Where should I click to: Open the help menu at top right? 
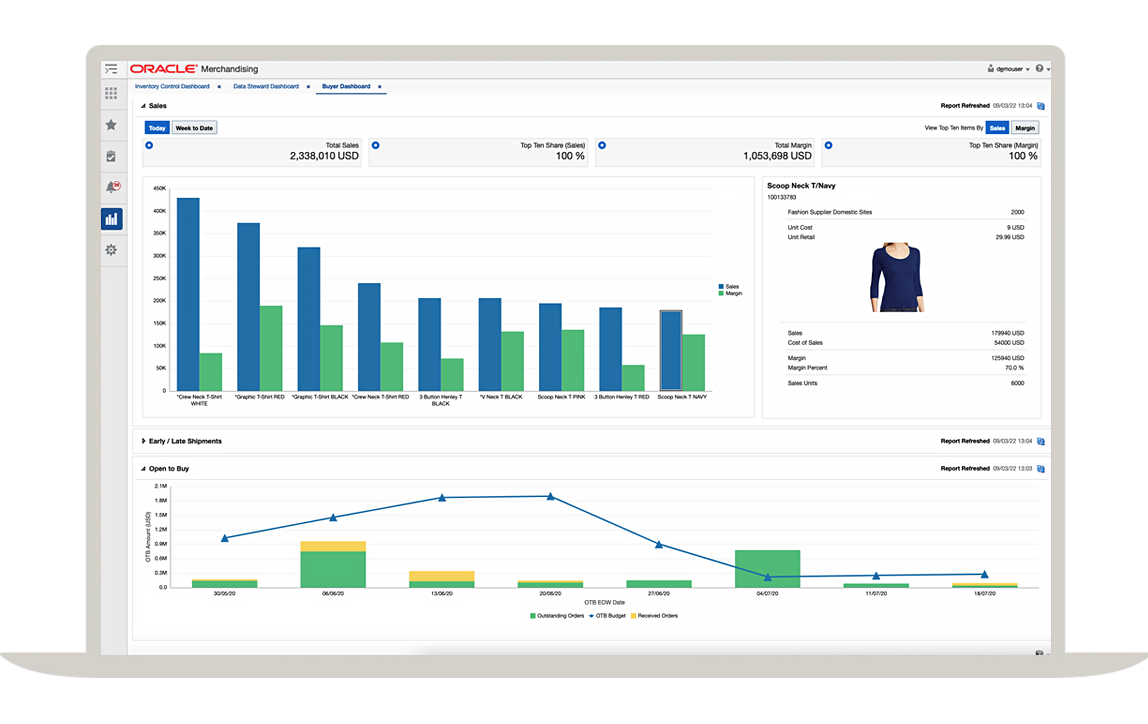point(1041,68)
